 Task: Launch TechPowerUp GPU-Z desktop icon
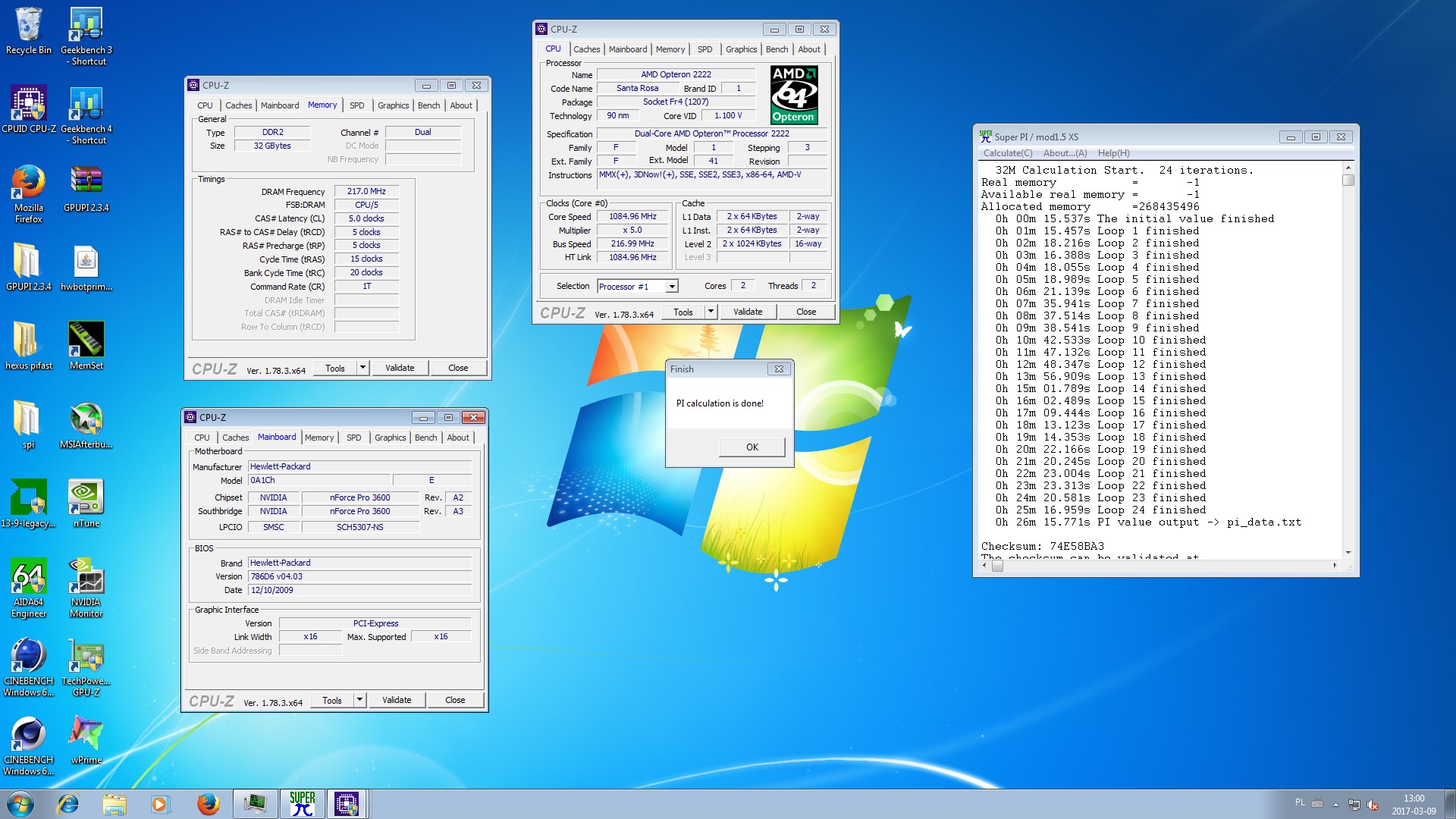(x=86, y=667)
